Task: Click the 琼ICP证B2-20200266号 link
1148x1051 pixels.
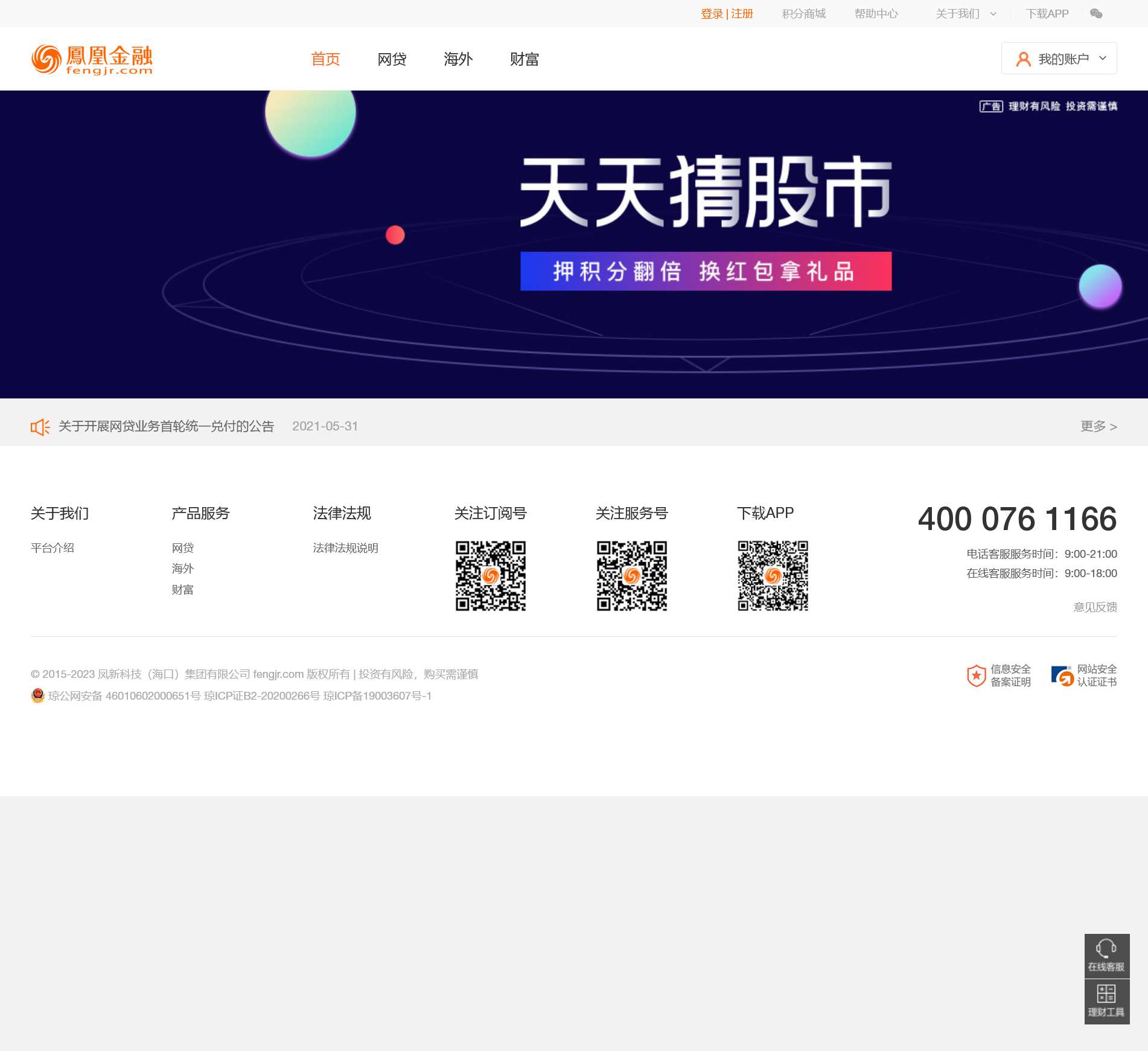Action: 262,696
